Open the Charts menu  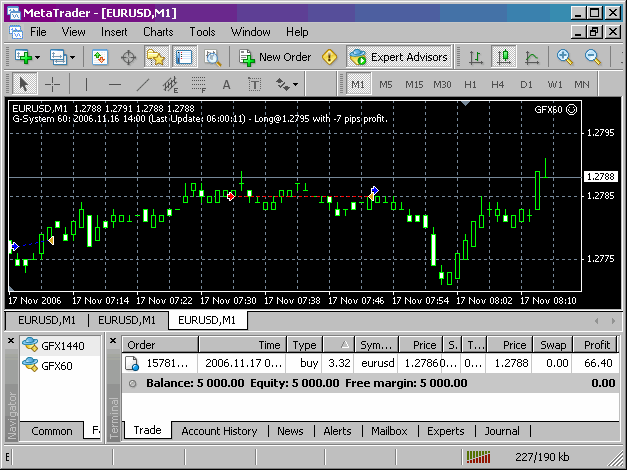coord(158,32)
